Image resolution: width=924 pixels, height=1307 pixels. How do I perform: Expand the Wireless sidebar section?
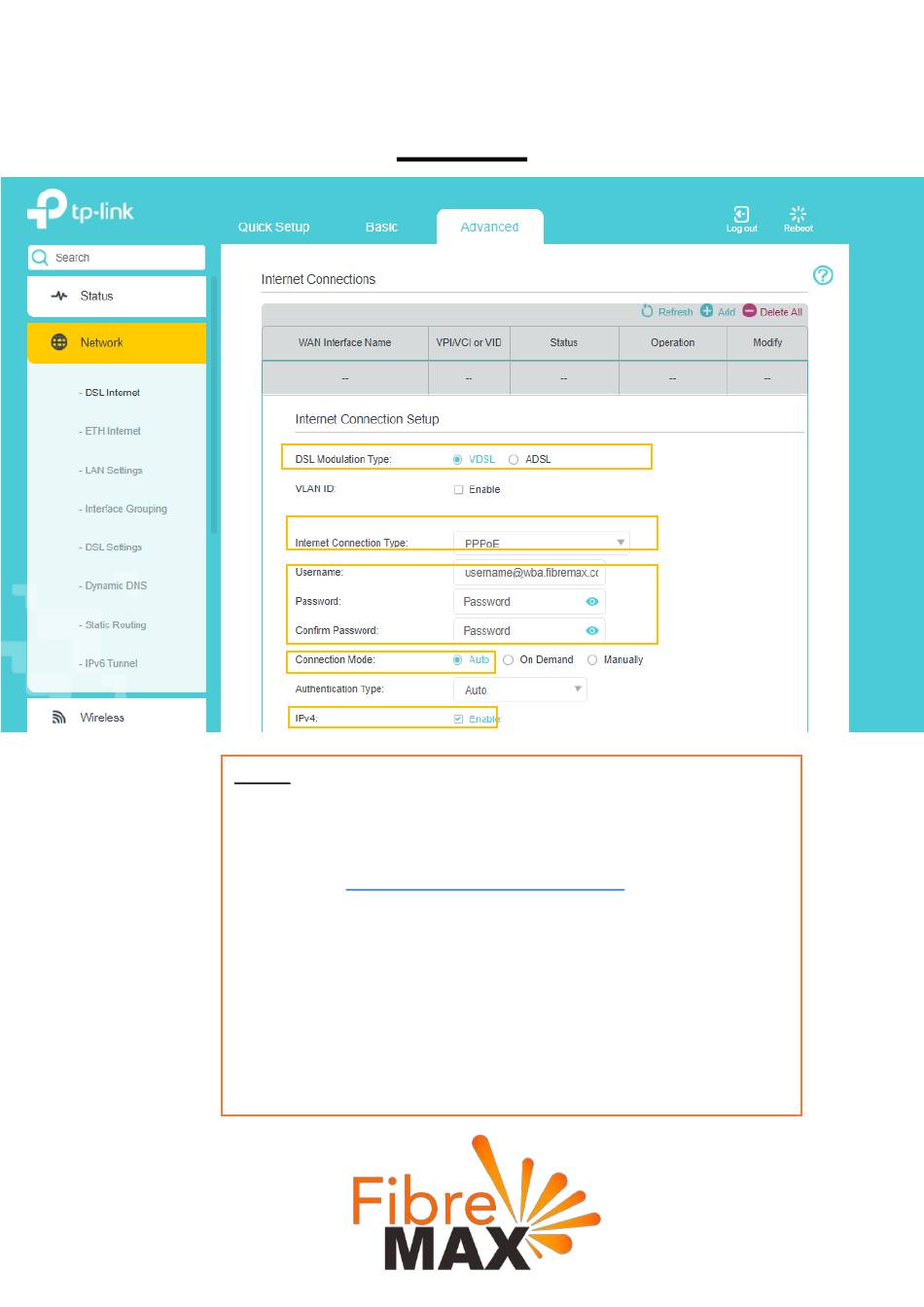102,718
